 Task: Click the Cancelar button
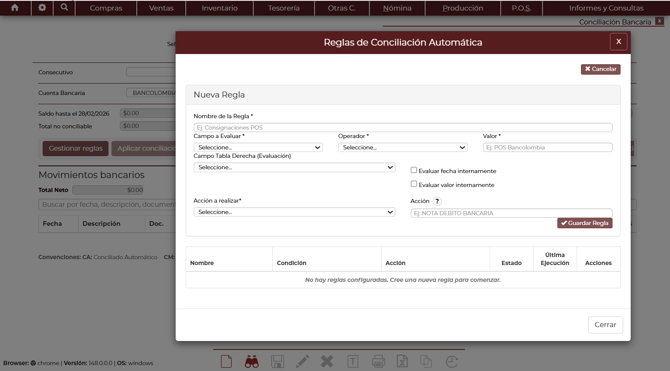coord(600,69)
